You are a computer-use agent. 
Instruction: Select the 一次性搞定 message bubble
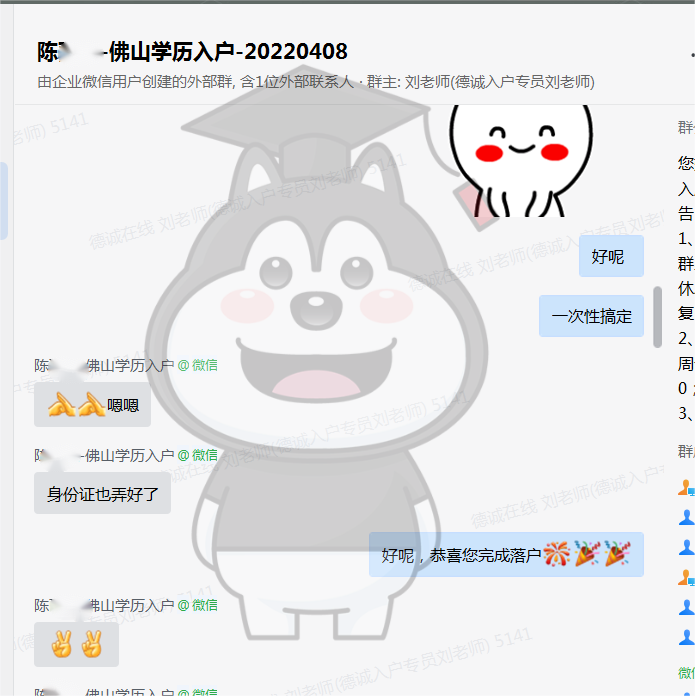tap(591, 316)
